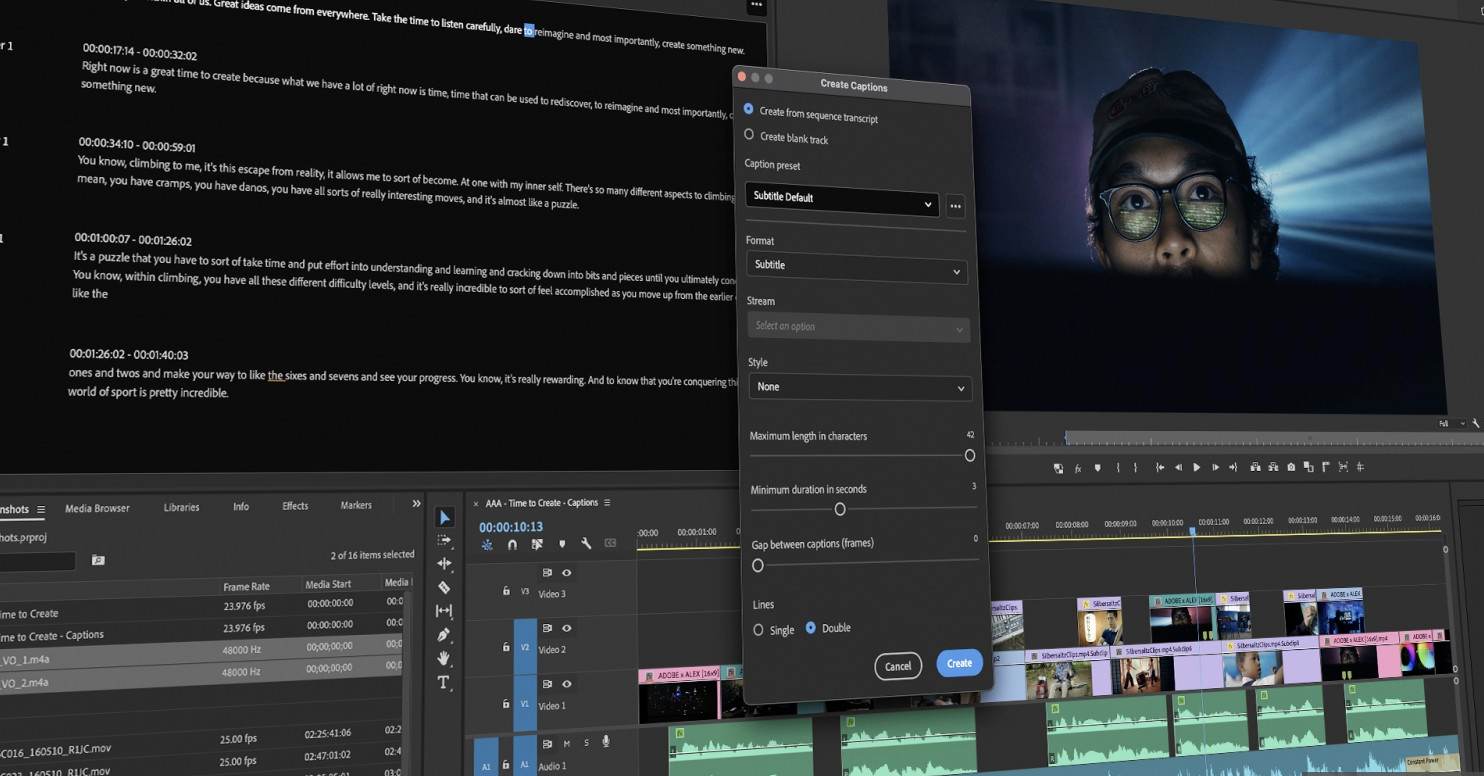
Task: Open the Media Browser tab
Action: (x=97, y=508)
